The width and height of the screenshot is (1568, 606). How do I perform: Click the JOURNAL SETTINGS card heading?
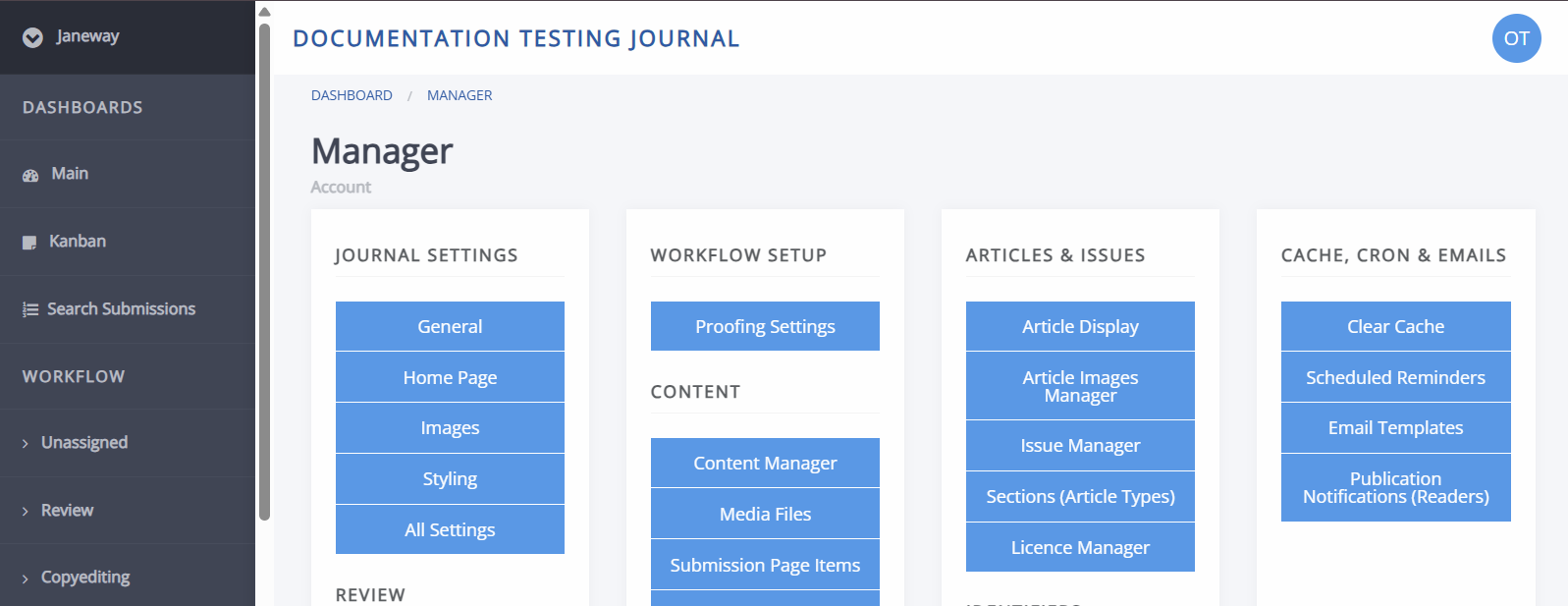point(426,255)
